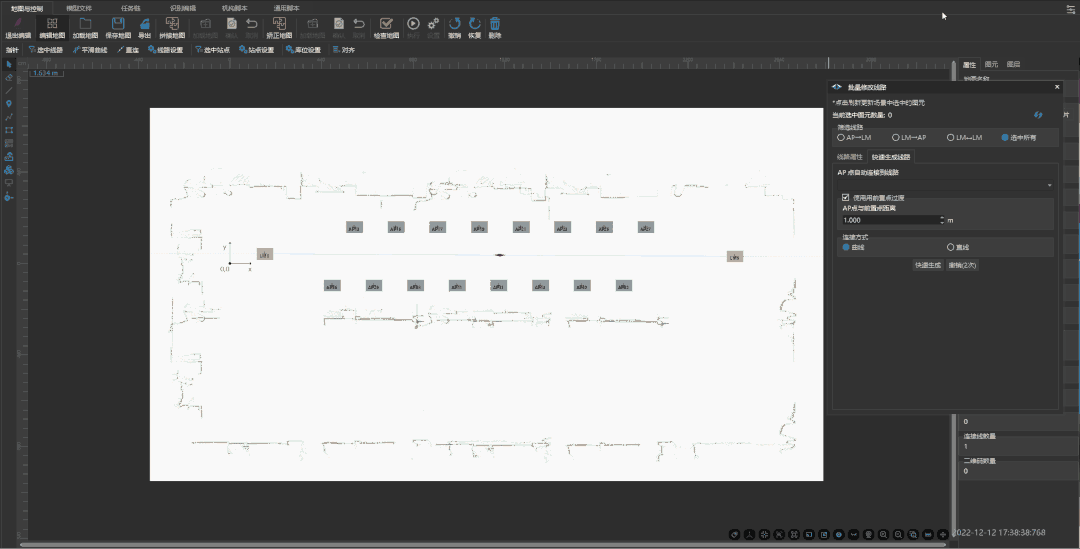Click the 撤销(2次) button
The width and height of the screenshot is (1080, 549).
pos(962,265)
